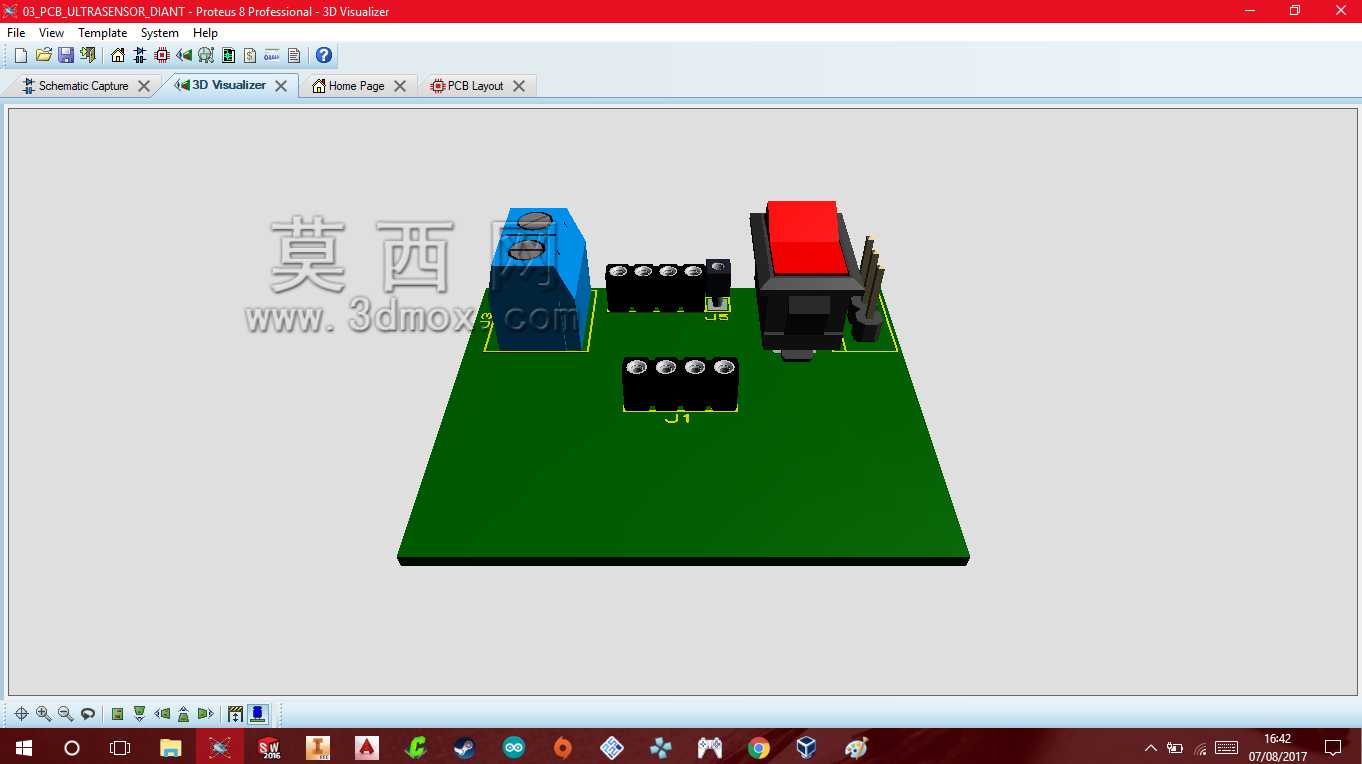Open the Source Code toolbar icon

[x=272, y=55]
